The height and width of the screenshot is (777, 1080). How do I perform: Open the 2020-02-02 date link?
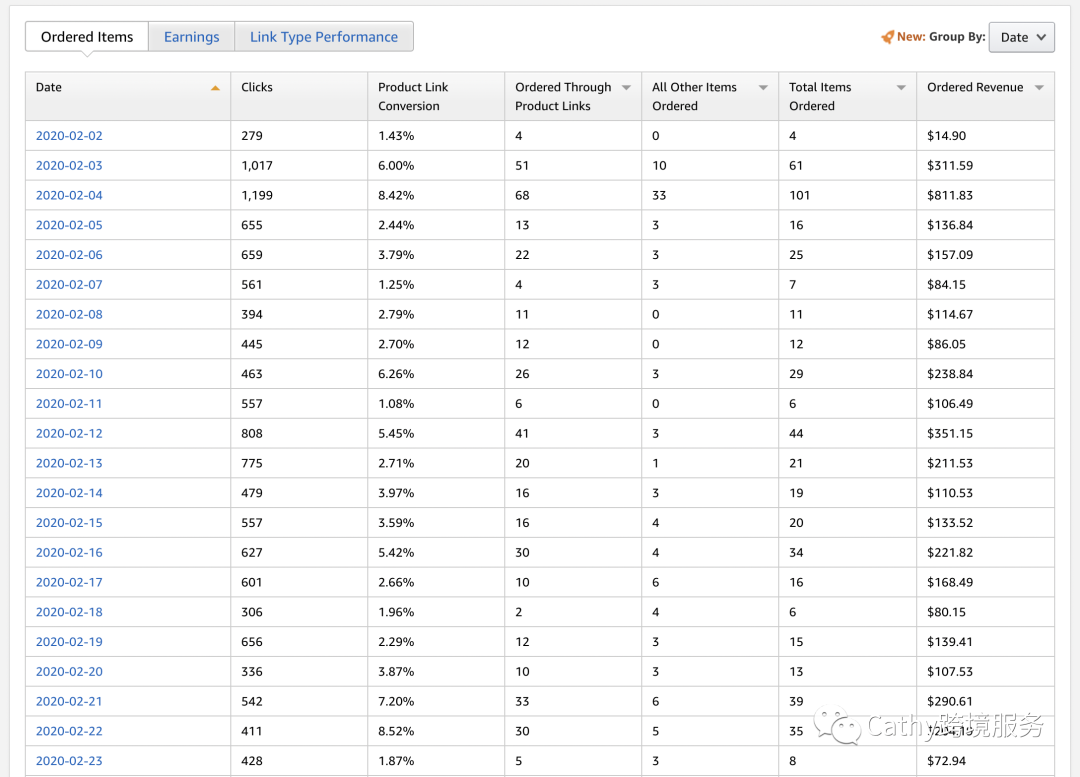click(x=69, y=136)
